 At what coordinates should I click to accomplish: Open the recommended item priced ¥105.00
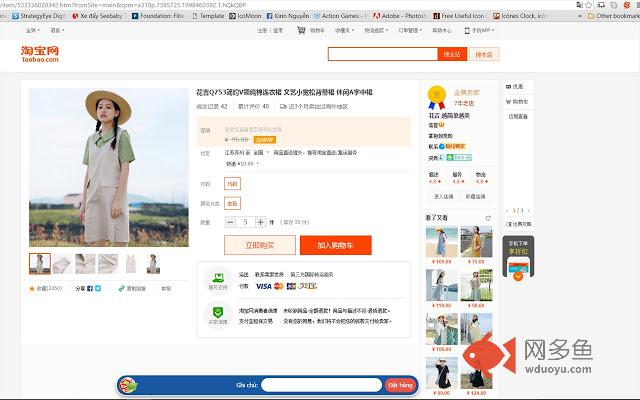coord(442,242)
